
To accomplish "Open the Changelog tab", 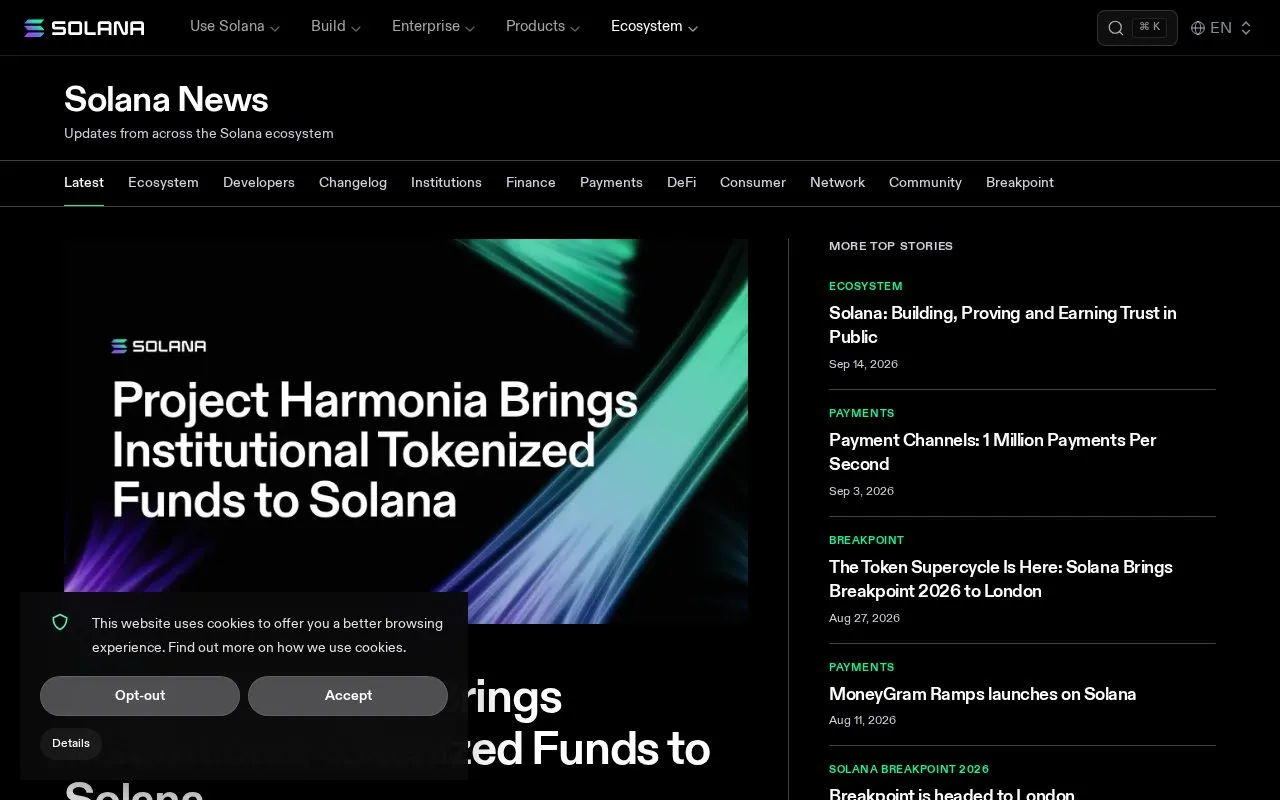I will click(353, 183).
